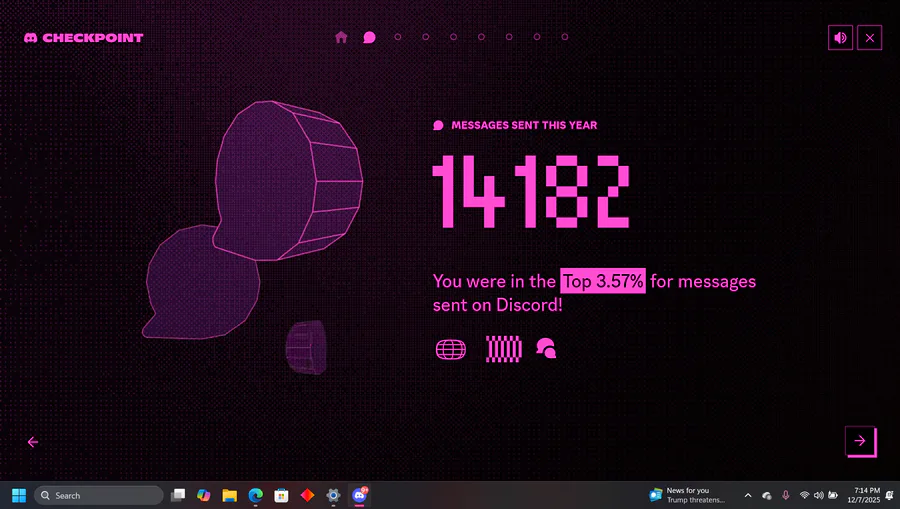The width and height of the screenshot is (900, 509).
Task: Click the large 3D speech bubble graphic
Action: click(x=289, y=181)
